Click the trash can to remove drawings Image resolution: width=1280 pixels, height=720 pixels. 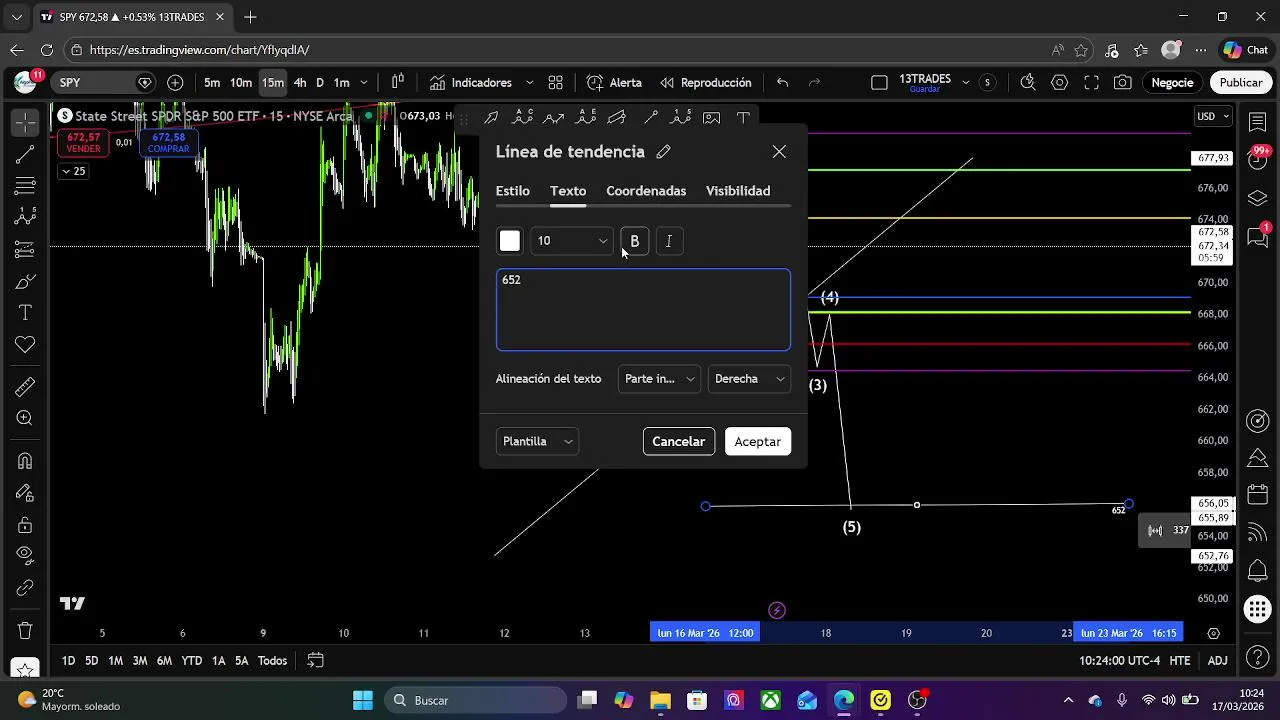pyautogui.click(x=25, y=631)
